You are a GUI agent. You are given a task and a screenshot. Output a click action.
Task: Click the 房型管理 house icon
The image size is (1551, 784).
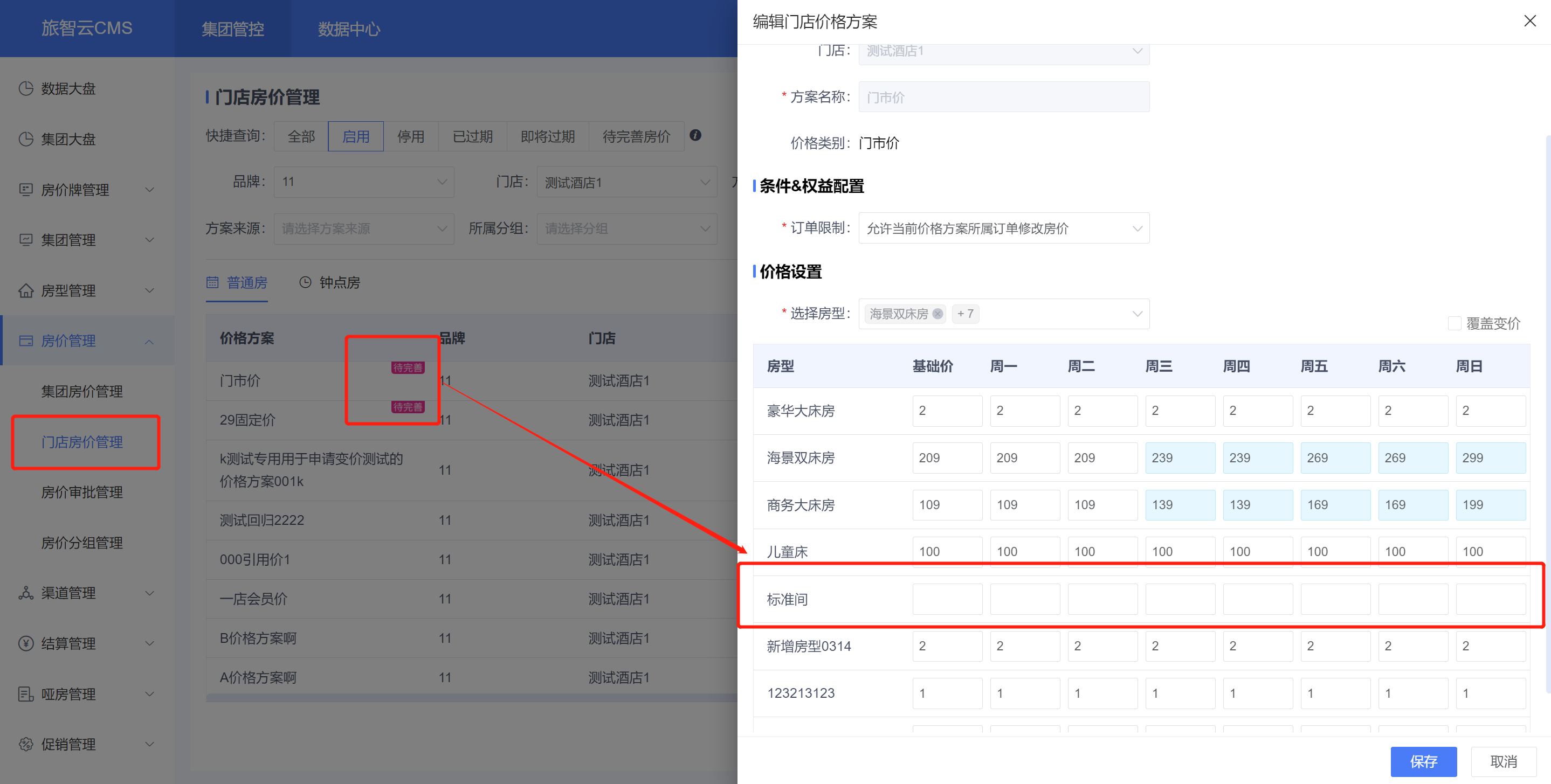(26, 290)
